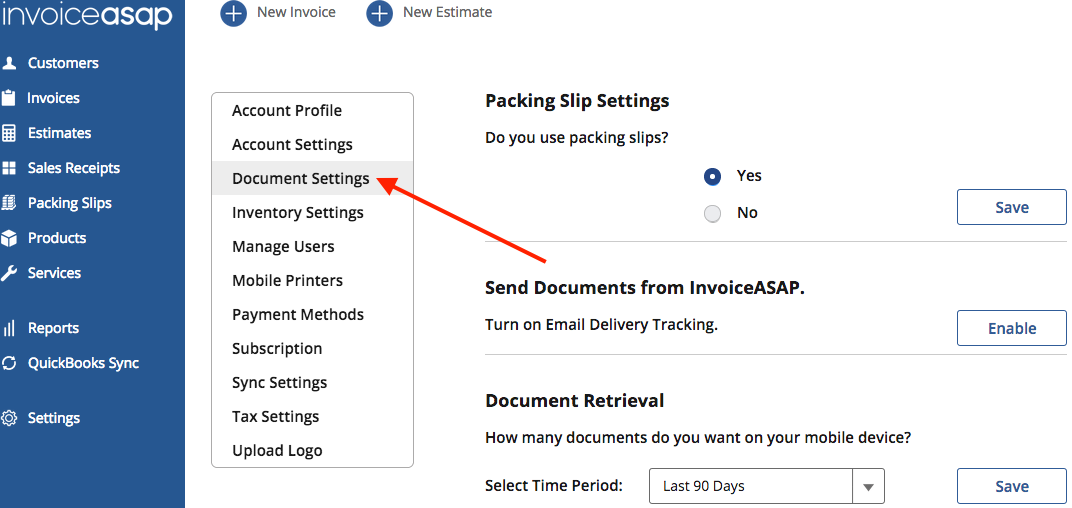Click the InvoiceASAP logo
The height and width of the screenshot is (508, 1072).
[x=87, y=16]
